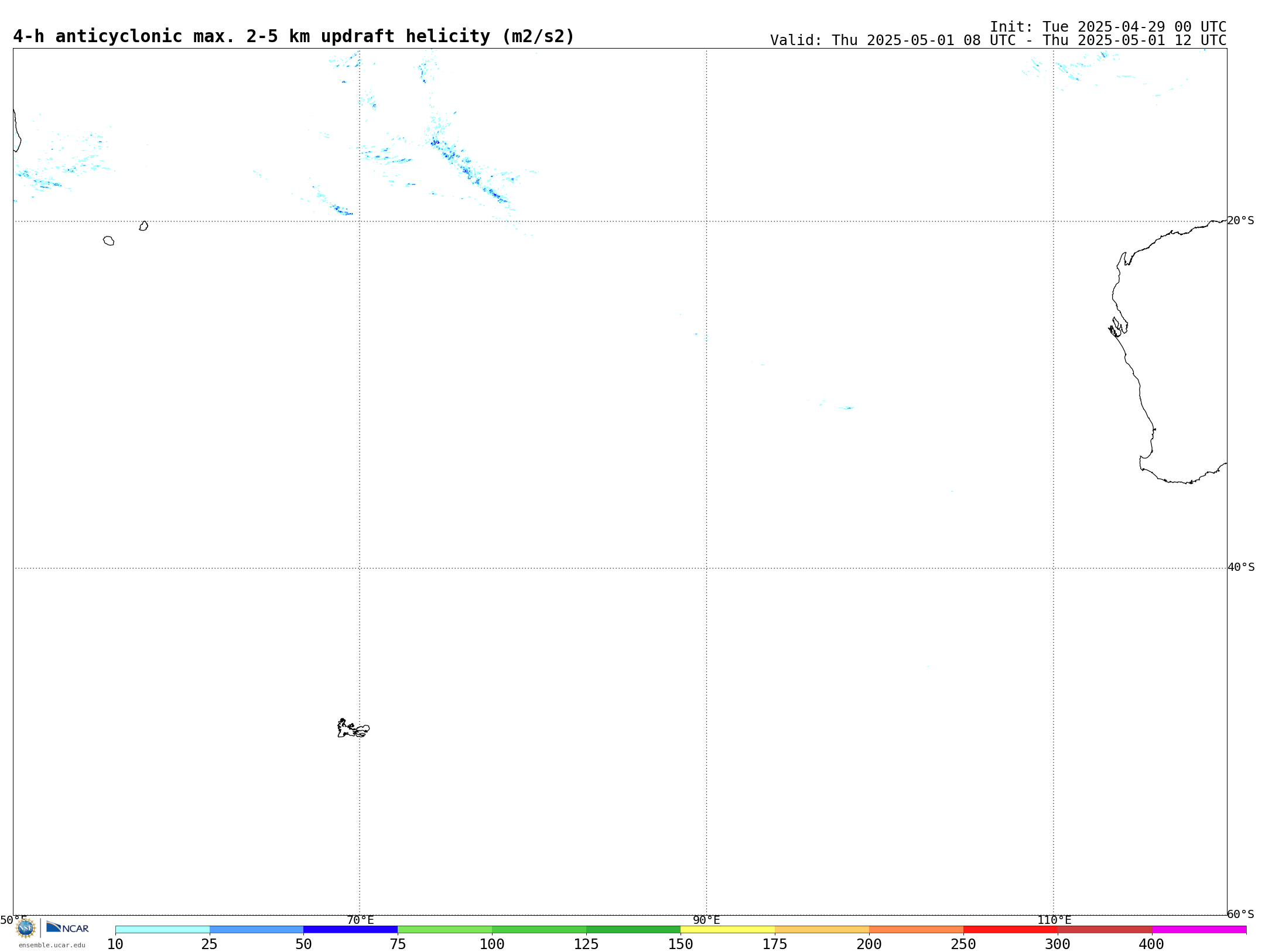Click the light green colorbar swatch at 75

[445, 930]
